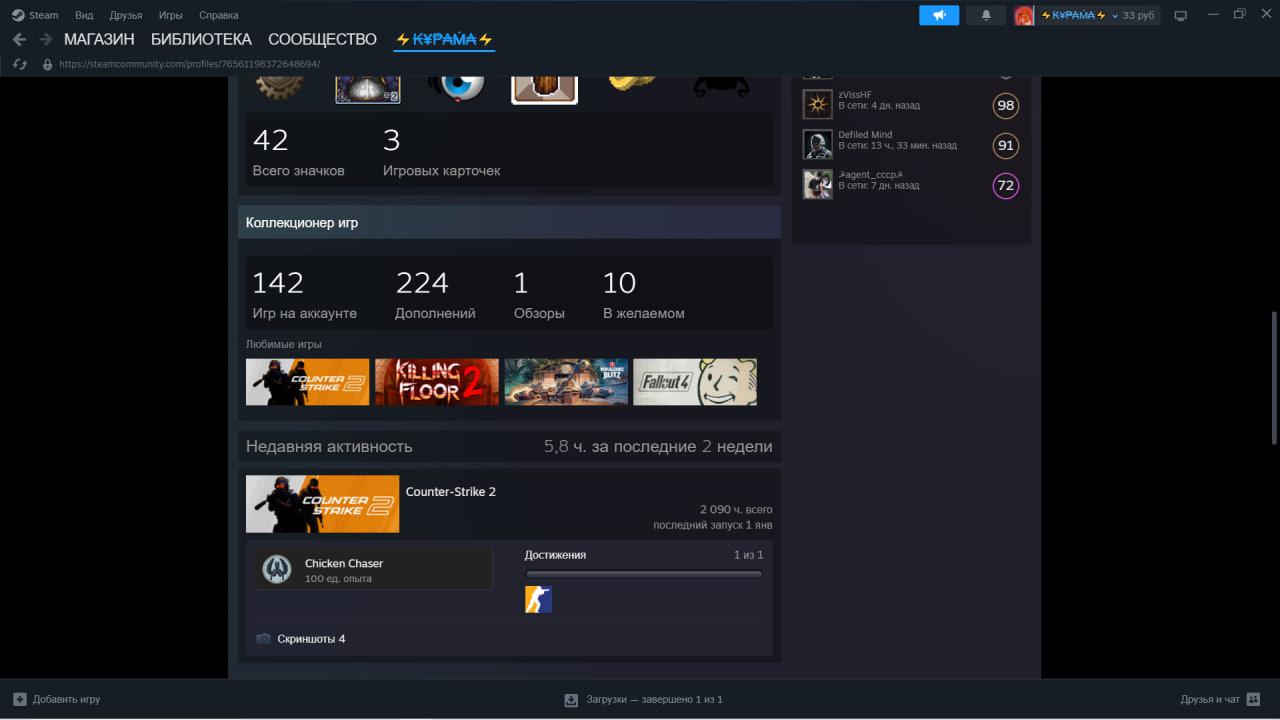The image size is (1280, 720).
Task: Click the forward navigation arrow
Action: coord(45,39)
